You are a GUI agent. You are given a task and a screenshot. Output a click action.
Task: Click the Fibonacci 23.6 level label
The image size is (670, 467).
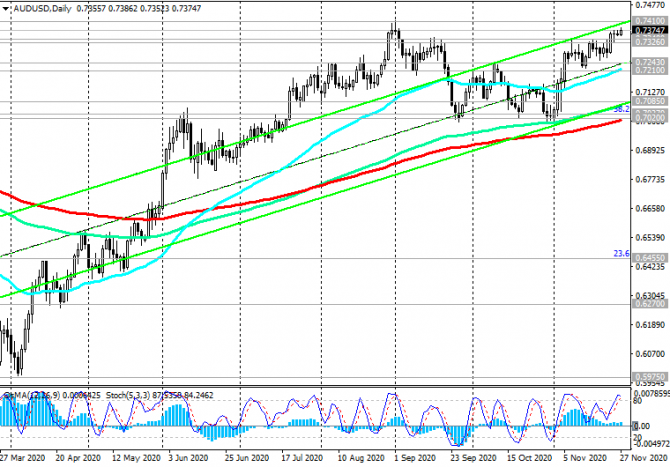coord(621,254)
